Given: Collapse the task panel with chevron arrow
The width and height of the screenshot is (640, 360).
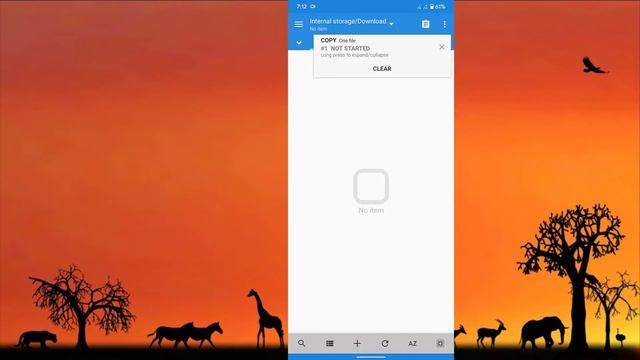Looking at the screenshot, I should [x=299, y=43].
